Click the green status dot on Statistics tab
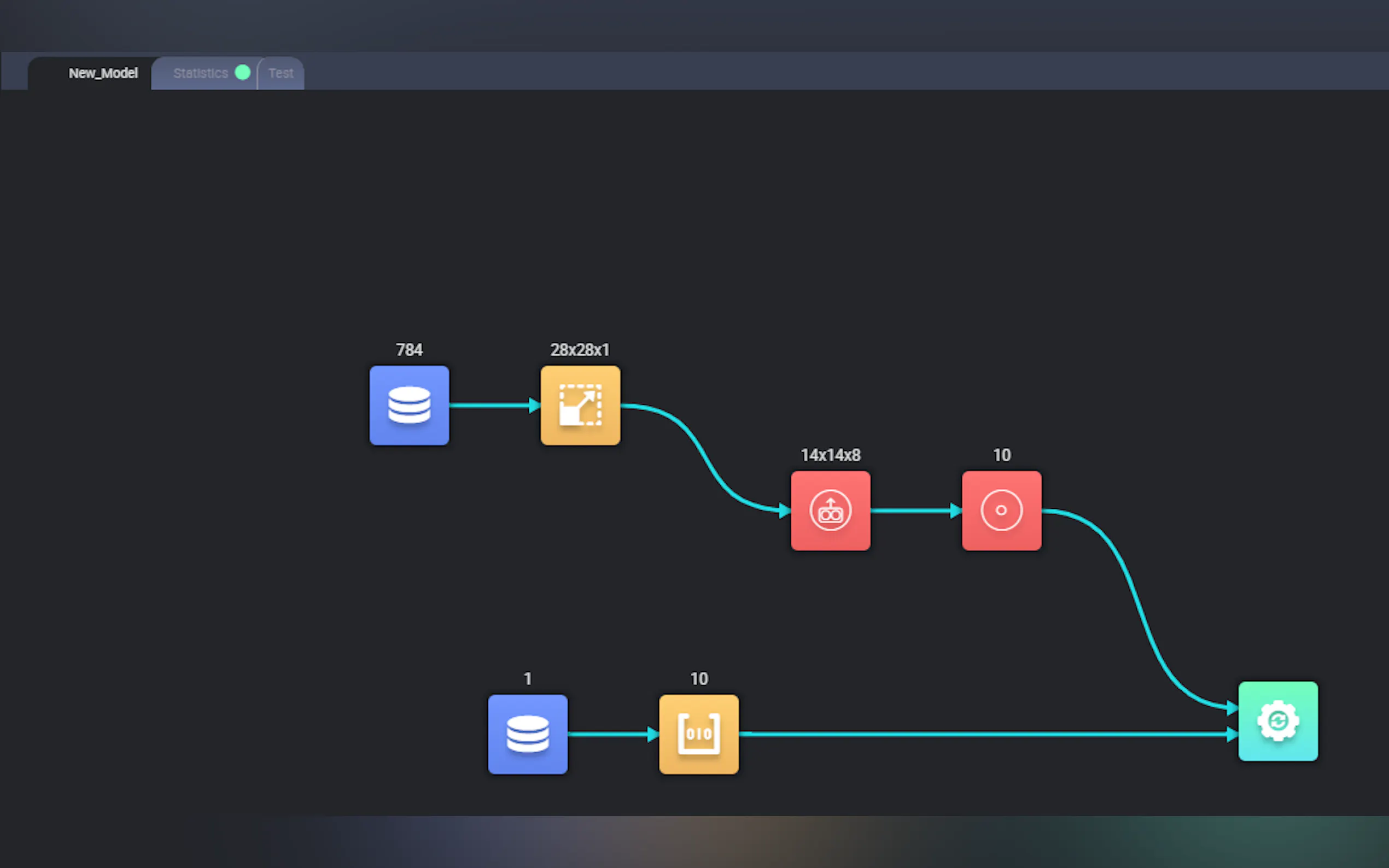Image resolution: width=1389 pixels, height=868 pixels. coord(242,72)
